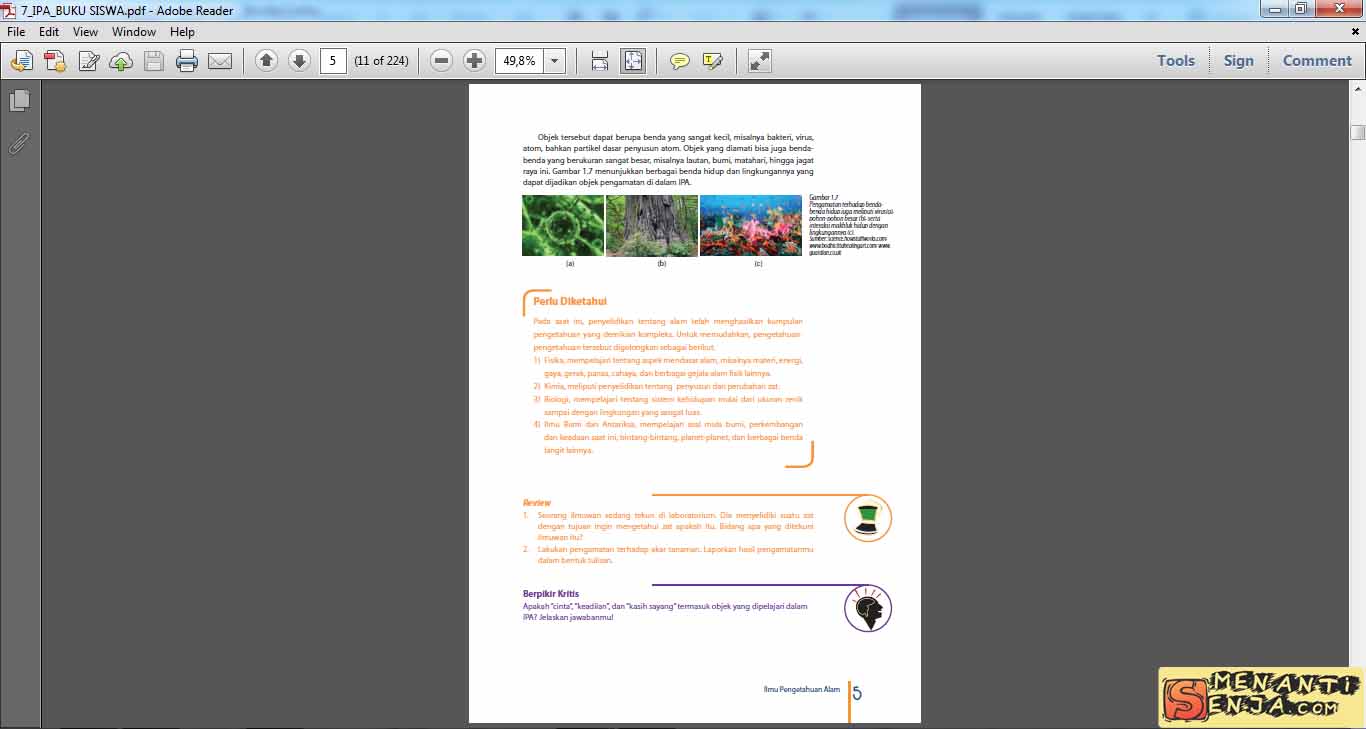This screenshot has height=729, width=1366.
Task: Zoom in with the plus button
Action: pos(474,60)
